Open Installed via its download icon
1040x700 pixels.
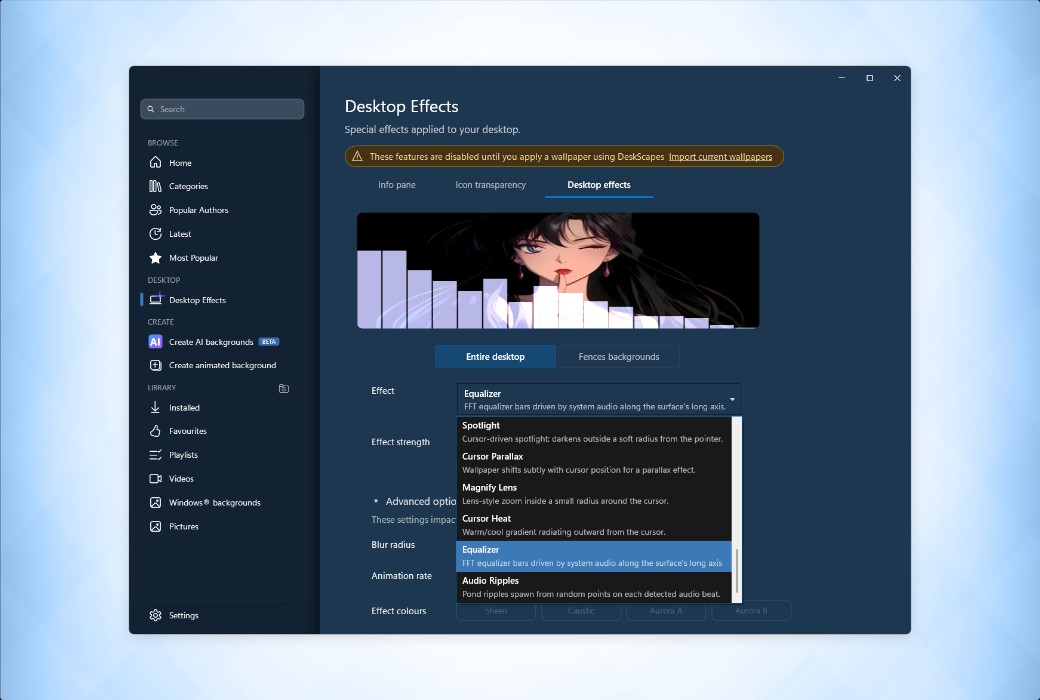click(155, 407)
